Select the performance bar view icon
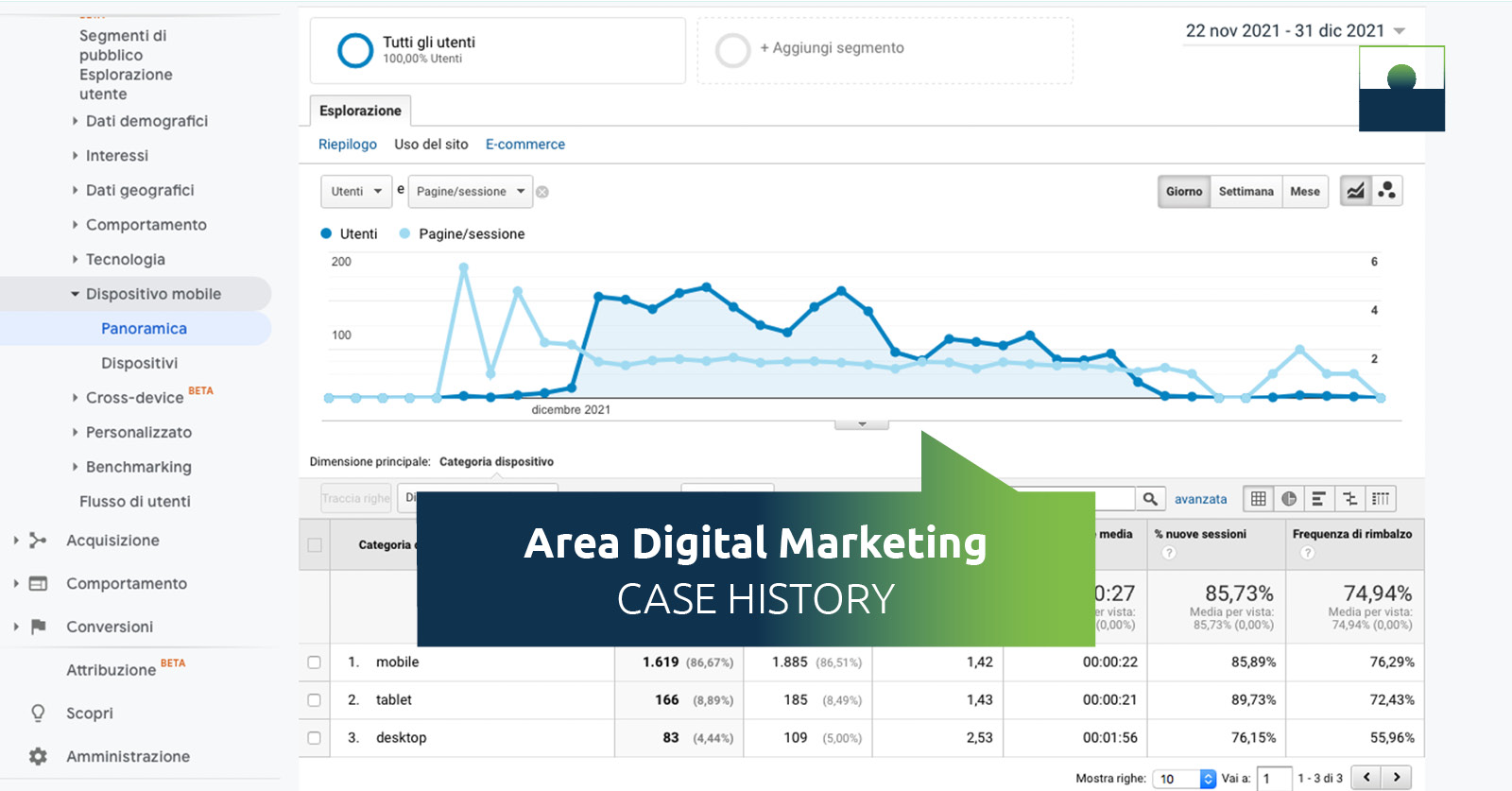The width and height of the screenshot is (1512, 791). (x=1319, y=499)
